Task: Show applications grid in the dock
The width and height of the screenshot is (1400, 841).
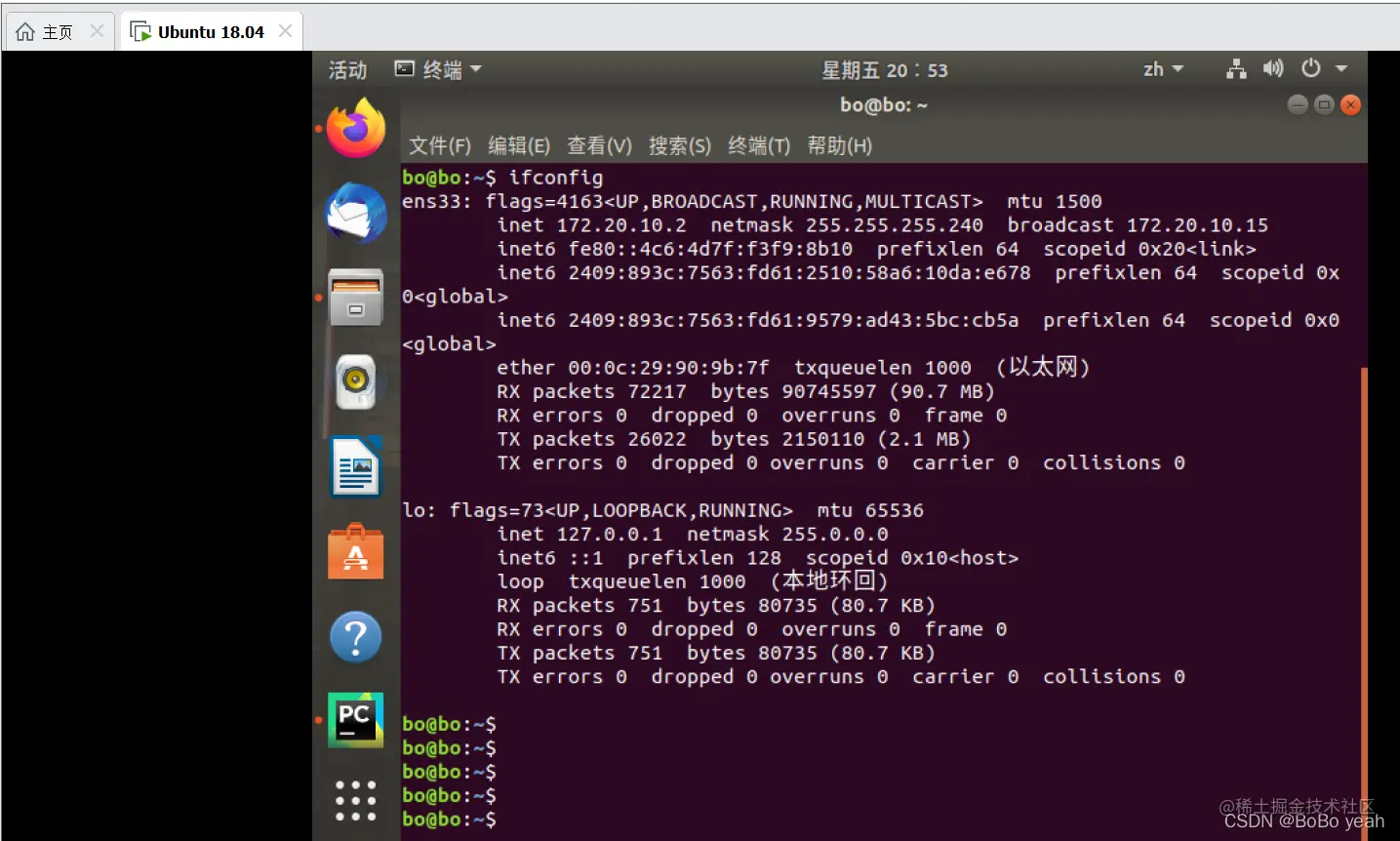Action: pyautogui.click(x=355, y=801)
